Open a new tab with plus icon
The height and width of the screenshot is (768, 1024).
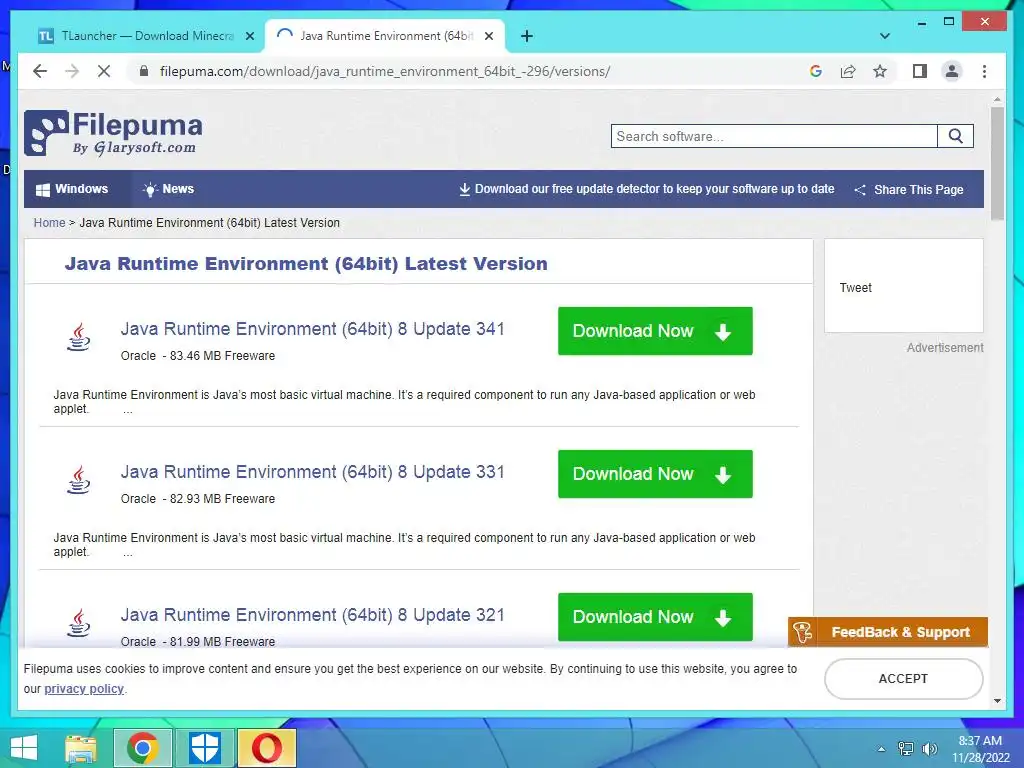527,36
